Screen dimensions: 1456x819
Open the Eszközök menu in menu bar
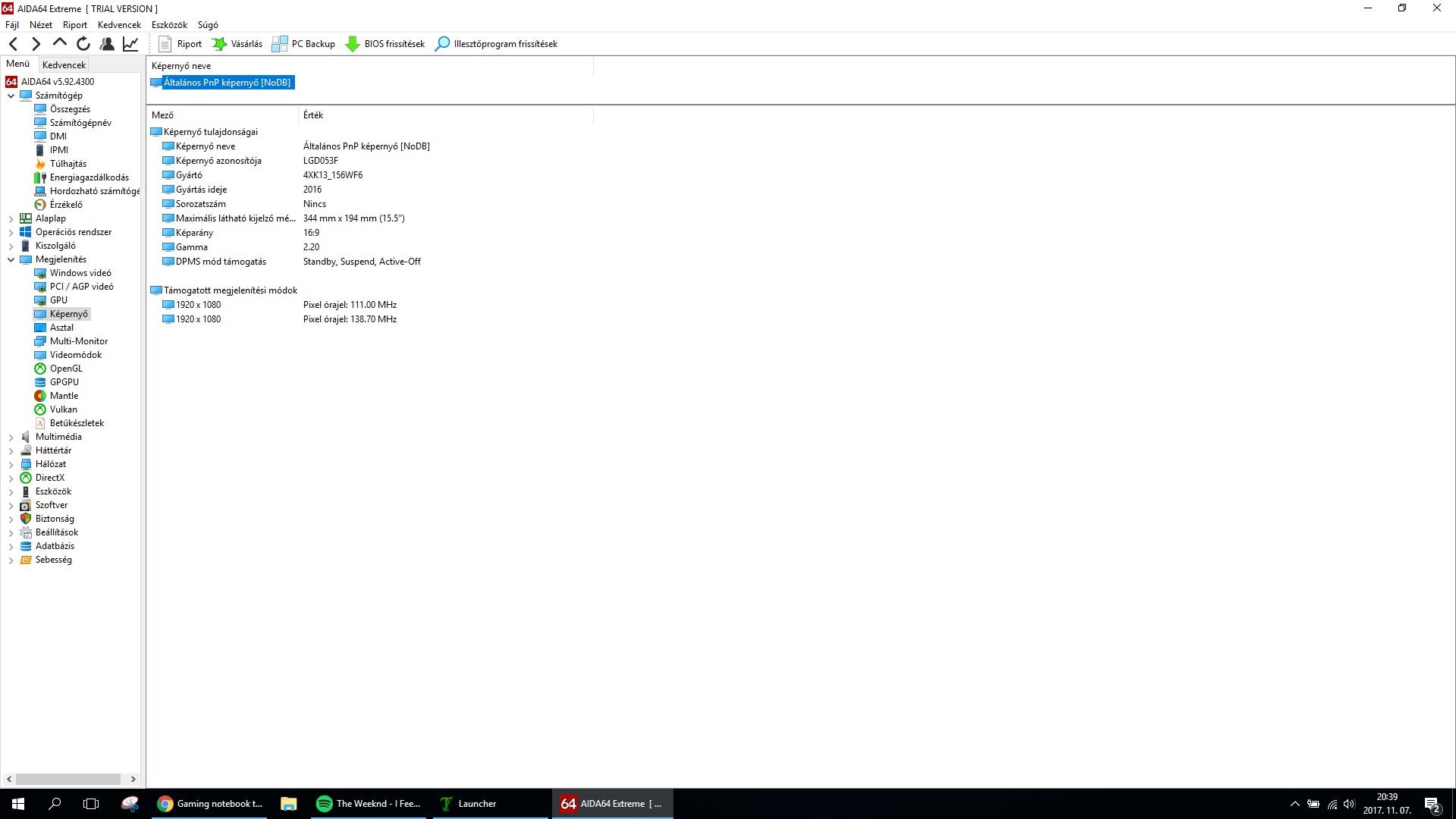169,25
